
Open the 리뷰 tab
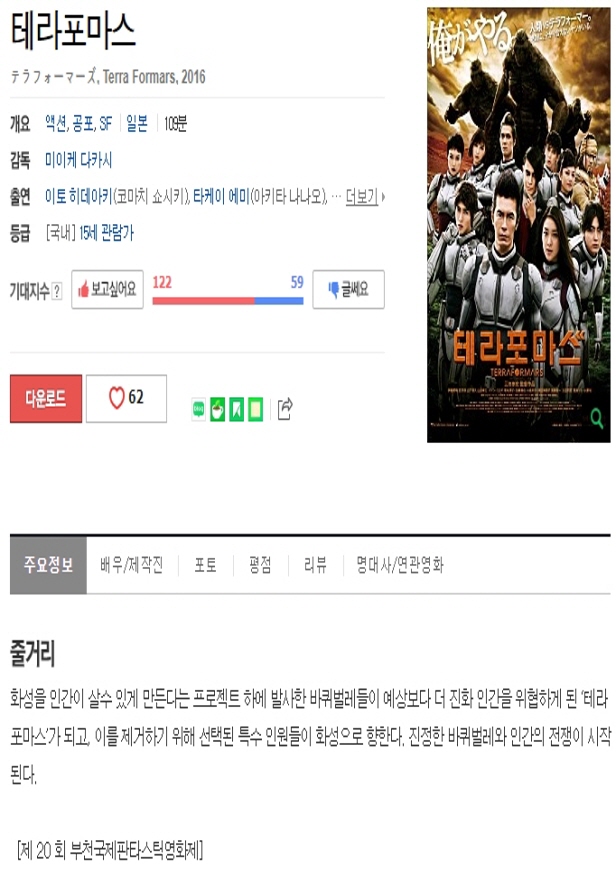click(315, 565)
